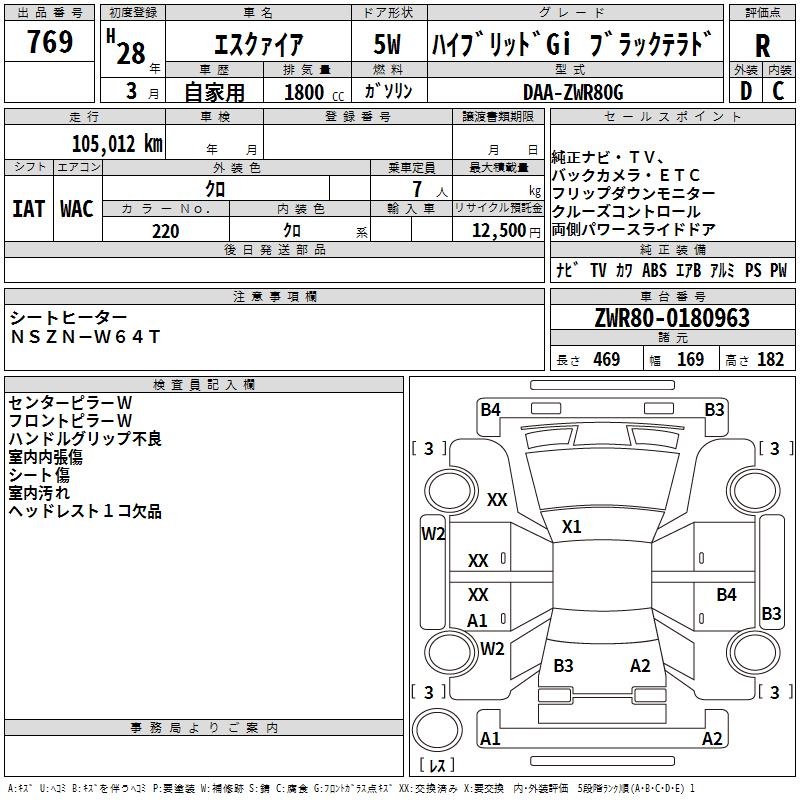Click the 評価点 header
Image resolution: width=800 pixels, height=800 pixels.
(x=762, y=13)
